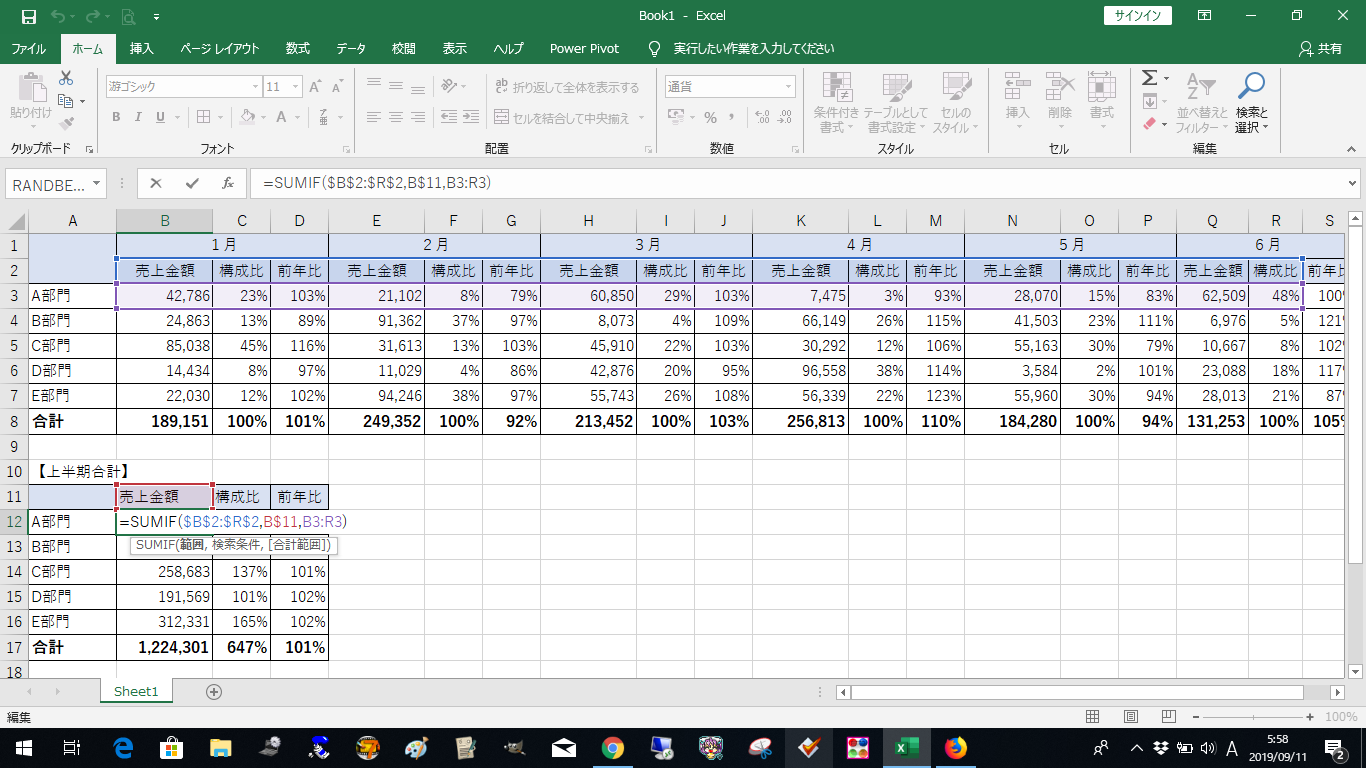Image resolution: width=1366 pixels, height=768 pixels.
Task: Click the Windows Start button
Action: [x=23, y=747]
